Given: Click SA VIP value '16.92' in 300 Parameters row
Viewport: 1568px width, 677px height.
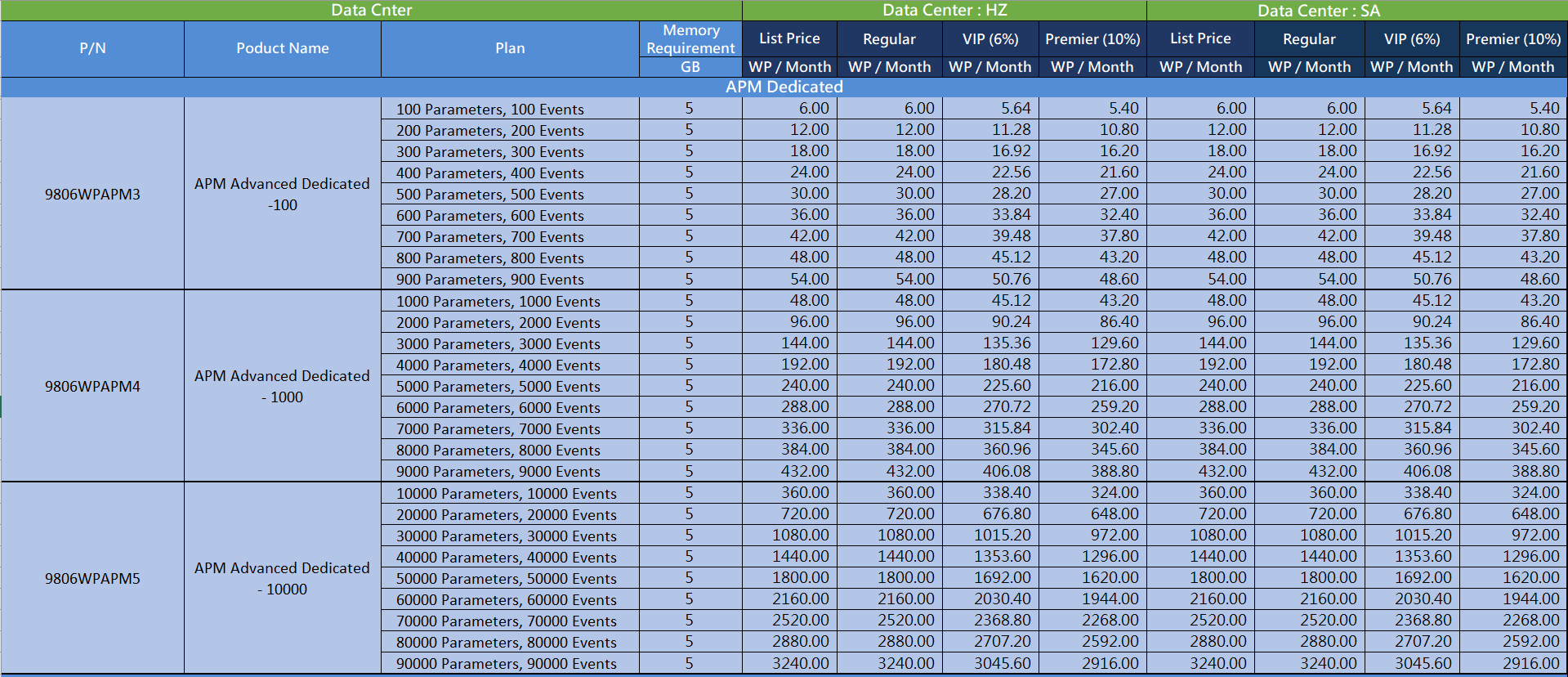Looking at the screenshot, I should click(x=1412, y=150).
